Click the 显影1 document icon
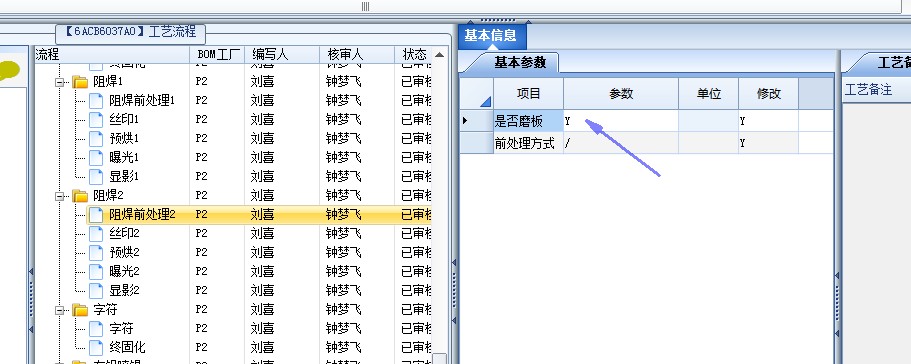The height and width of the screenshot is (364, 911). 96,176
